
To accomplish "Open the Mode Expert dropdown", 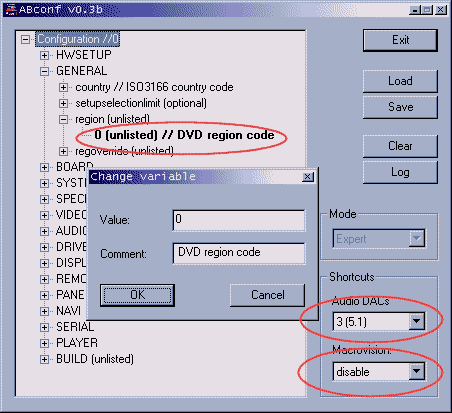I will (x=417, y=238).
